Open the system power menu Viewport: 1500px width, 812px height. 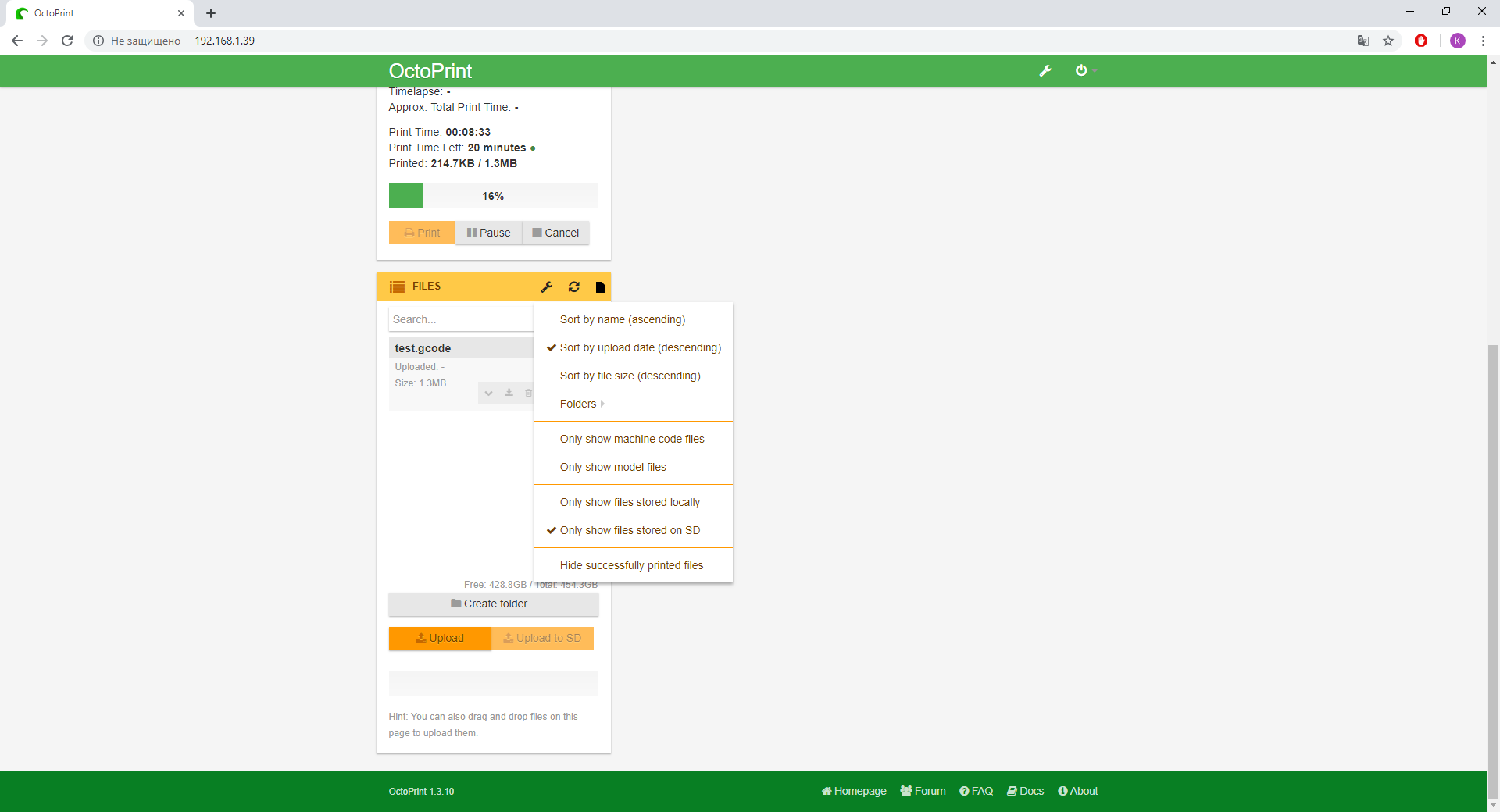tap(1082, 71)
